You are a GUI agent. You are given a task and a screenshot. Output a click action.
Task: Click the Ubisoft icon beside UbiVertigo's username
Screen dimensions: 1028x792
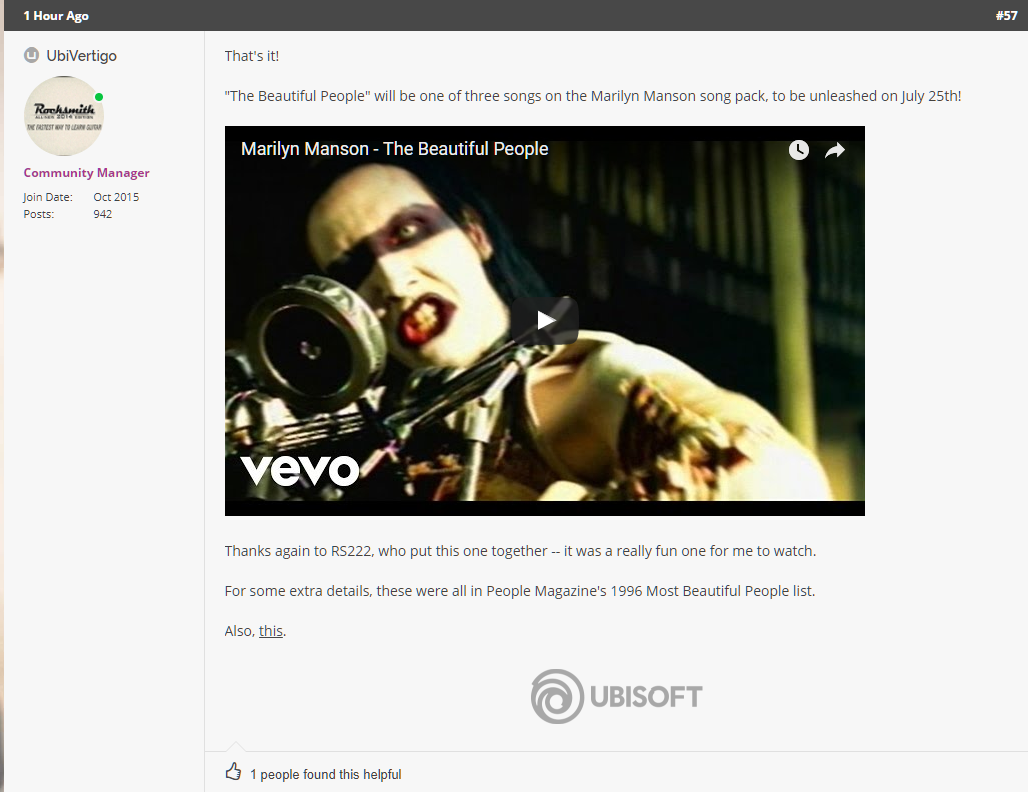pyautogui.click(x=31, y=55)
